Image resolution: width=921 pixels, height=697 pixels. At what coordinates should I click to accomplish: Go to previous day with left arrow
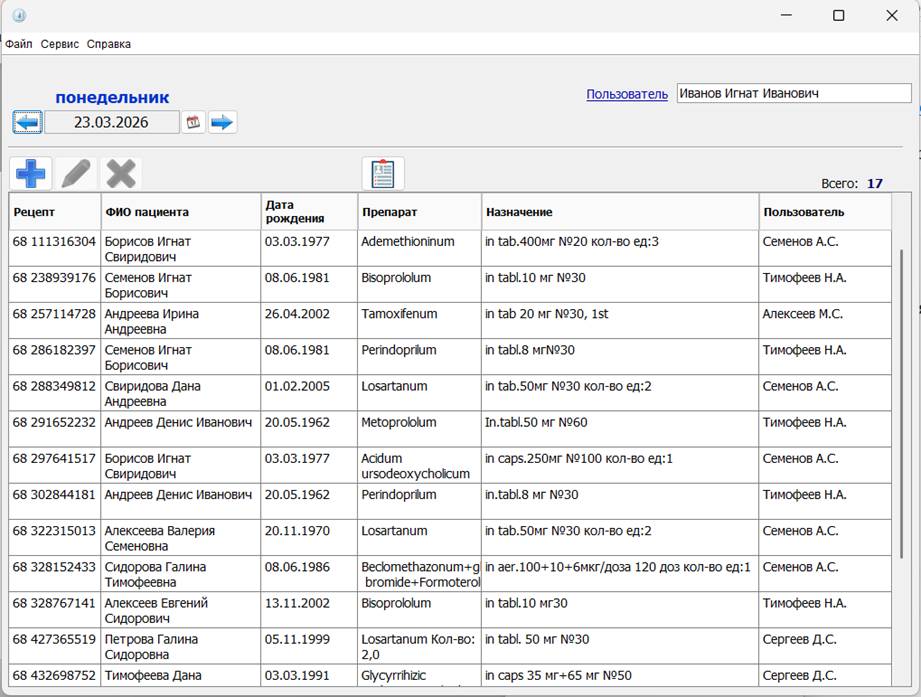pyautogui.click(x=27, y=122)
